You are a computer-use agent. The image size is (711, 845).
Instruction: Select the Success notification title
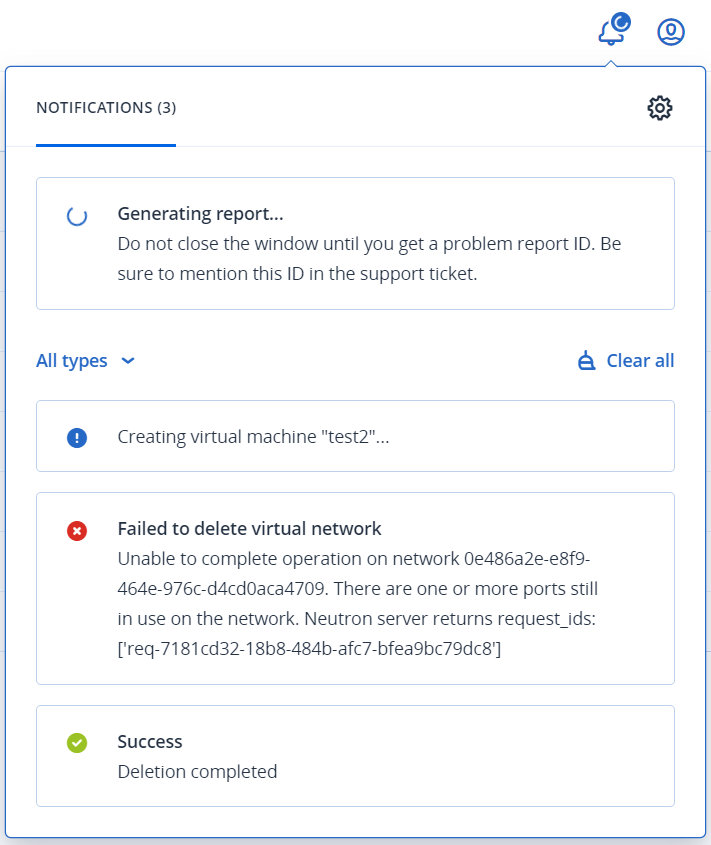tap(150, 742)
